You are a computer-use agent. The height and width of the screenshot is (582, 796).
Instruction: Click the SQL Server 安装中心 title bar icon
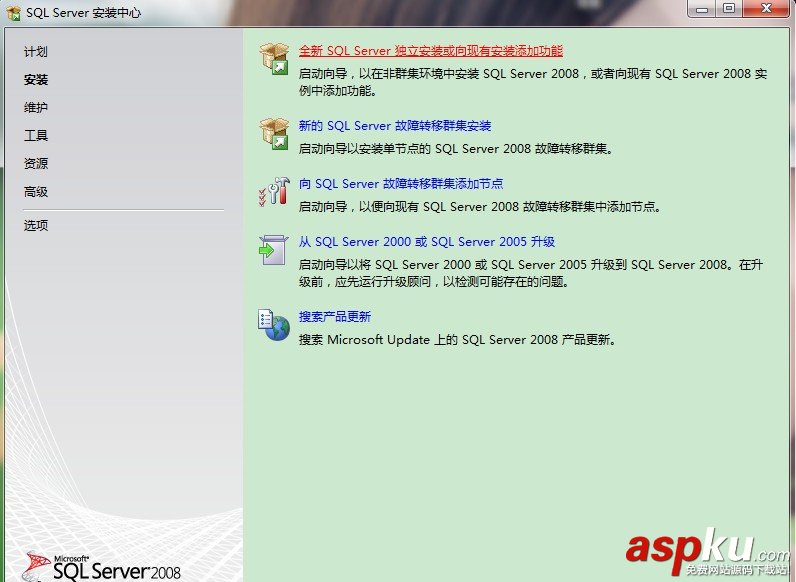pos(14,13)
